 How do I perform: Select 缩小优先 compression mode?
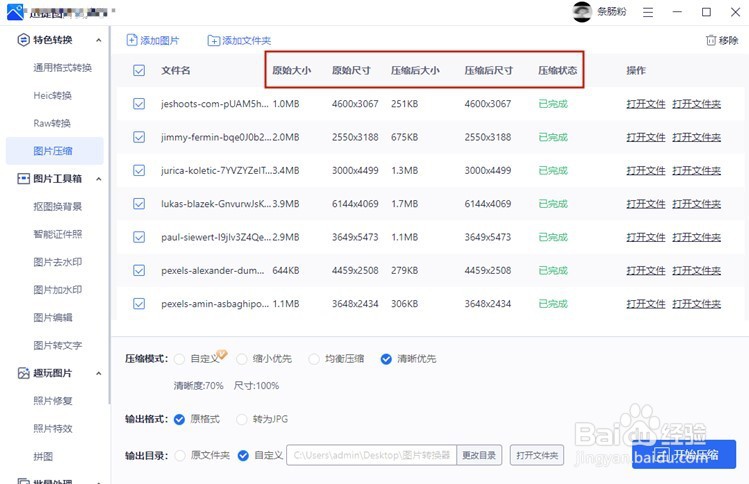[x=242, y=359]
